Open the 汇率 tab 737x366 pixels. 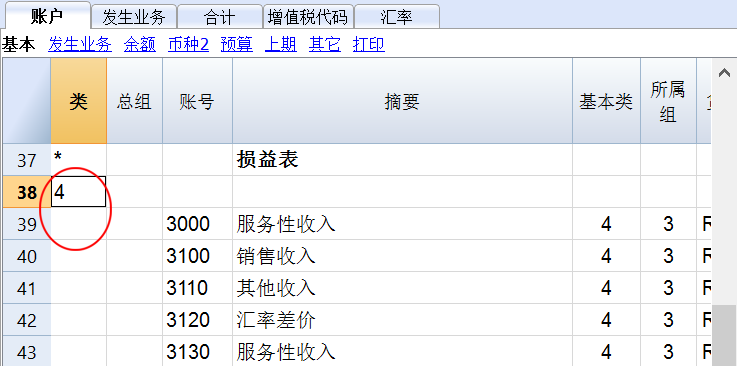click(x=397, y=17)
